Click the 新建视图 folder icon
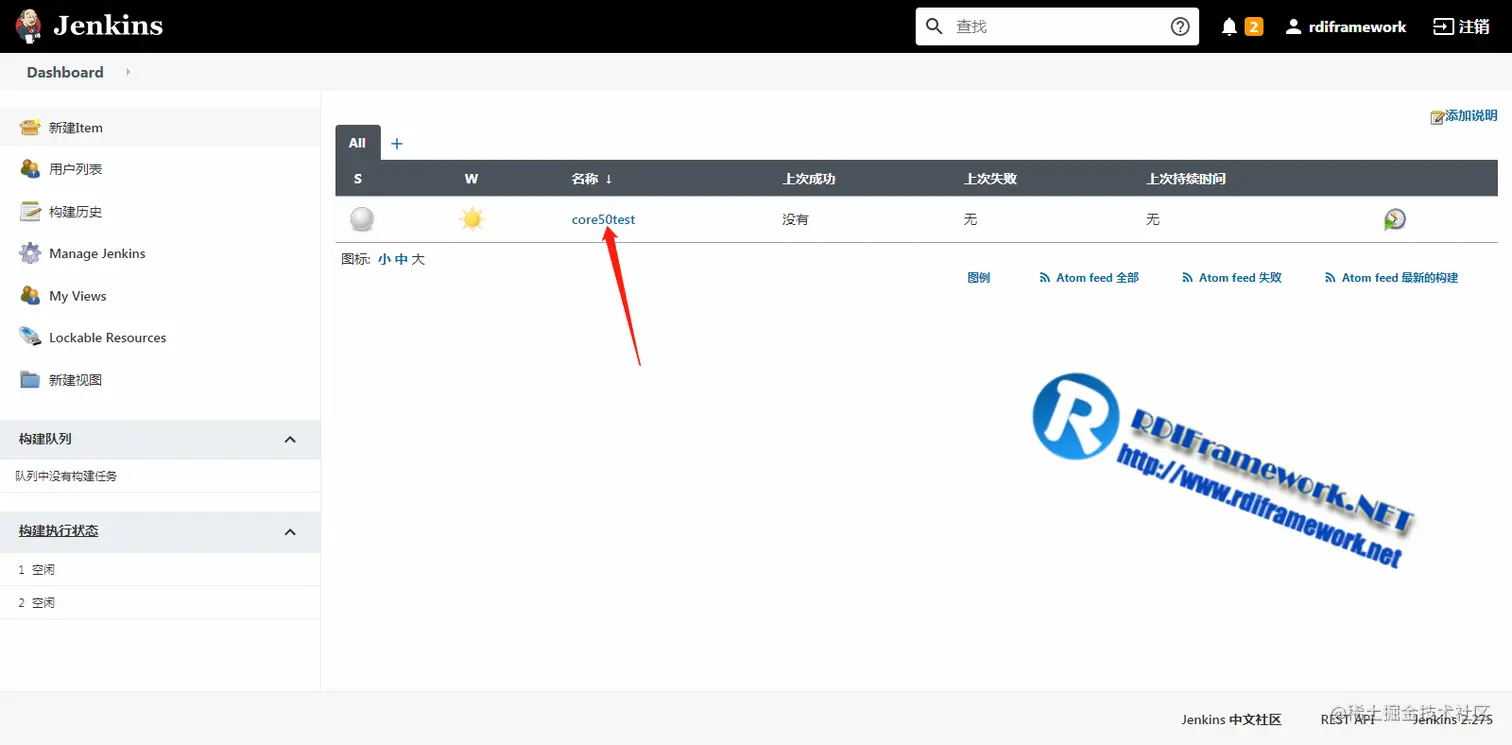Image resolution: width=1512 pixels, height=745 pixels. point(31,379)
